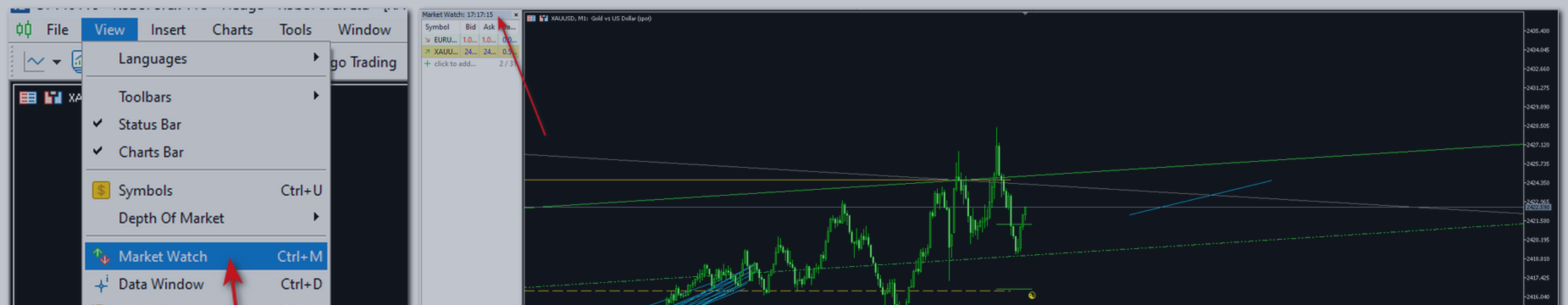Click the Algo Trading toolbar button
The image size is (1568, 305).
coord(364,62)
